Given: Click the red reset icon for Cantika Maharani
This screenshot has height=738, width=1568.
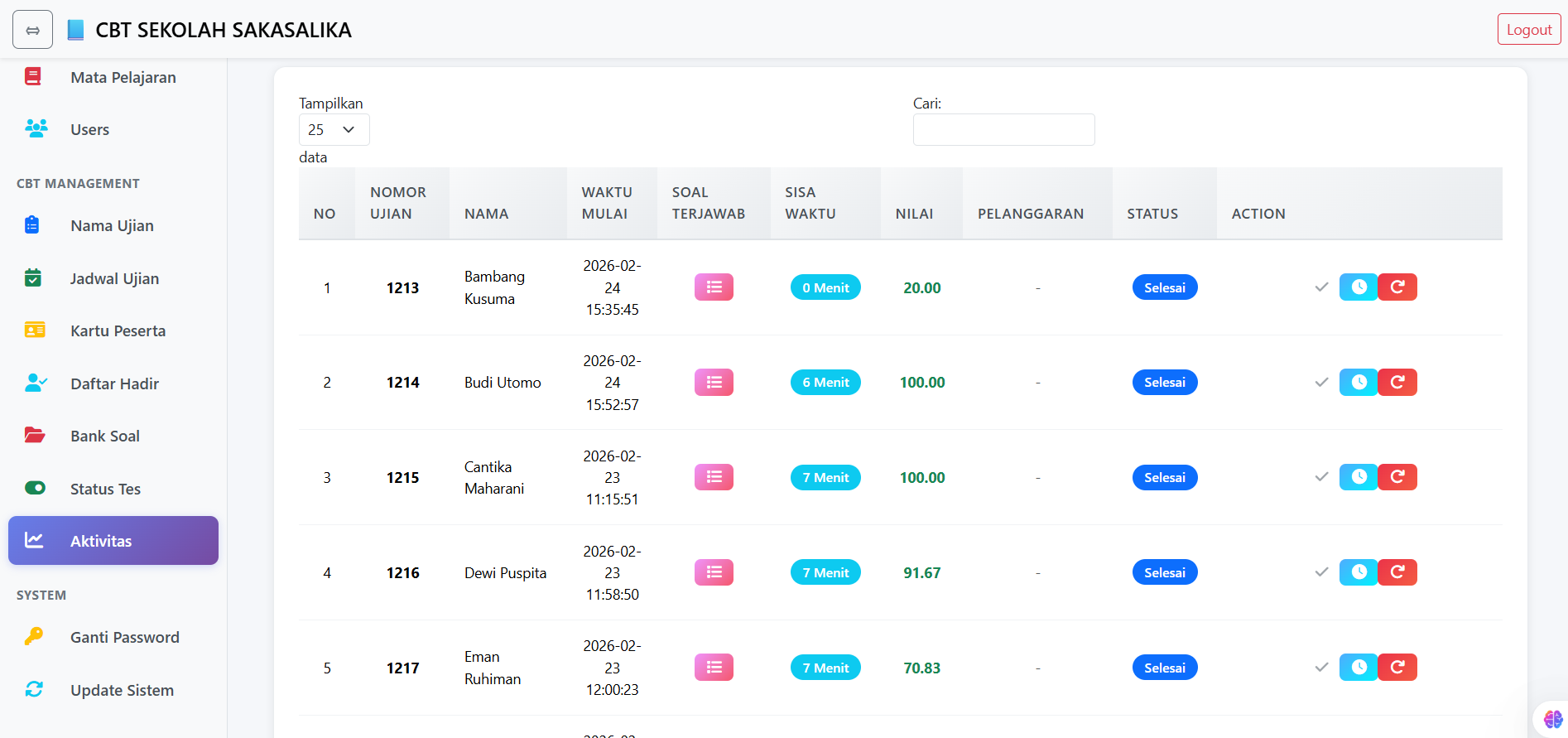Looking at the screenshot, I should [1397, 477].
